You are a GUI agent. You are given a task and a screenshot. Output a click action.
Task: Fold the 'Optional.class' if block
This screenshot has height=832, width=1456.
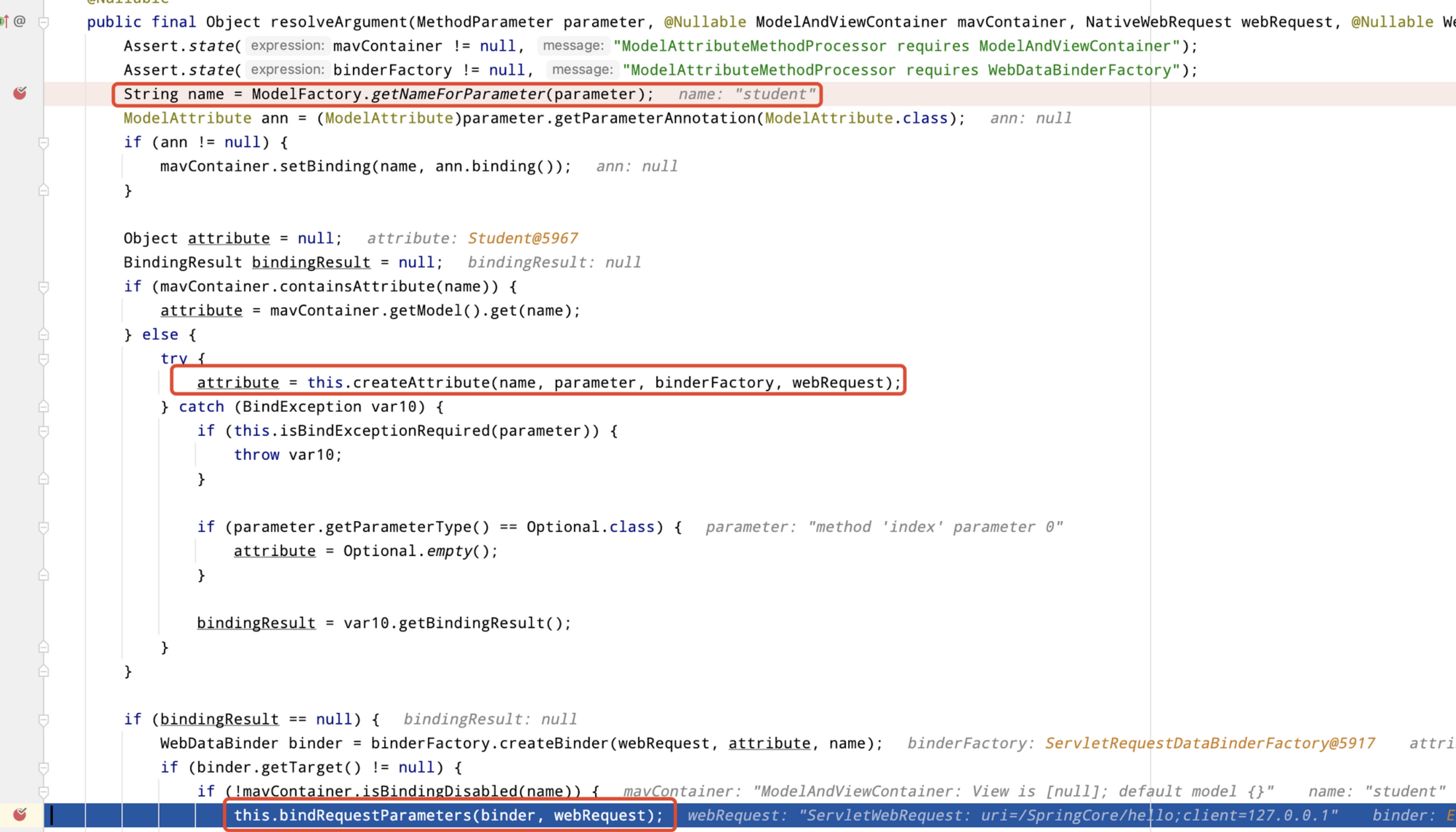pos(43,527)
